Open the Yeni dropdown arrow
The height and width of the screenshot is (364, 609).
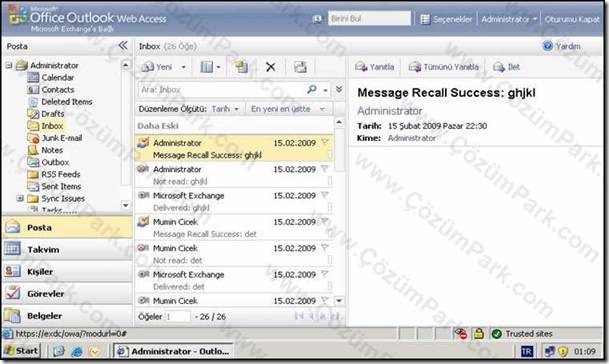point(184,67)
